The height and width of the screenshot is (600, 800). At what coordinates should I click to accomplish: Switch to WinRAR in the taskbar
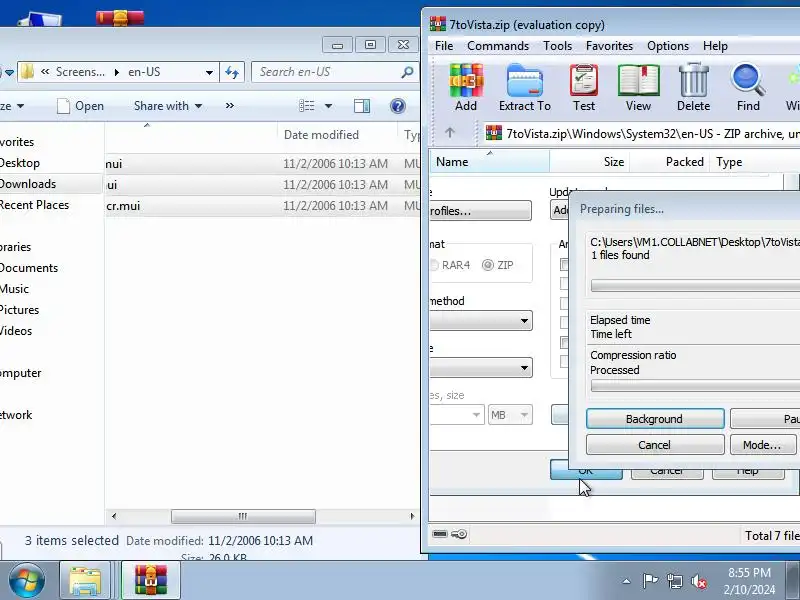coord(151,581)
